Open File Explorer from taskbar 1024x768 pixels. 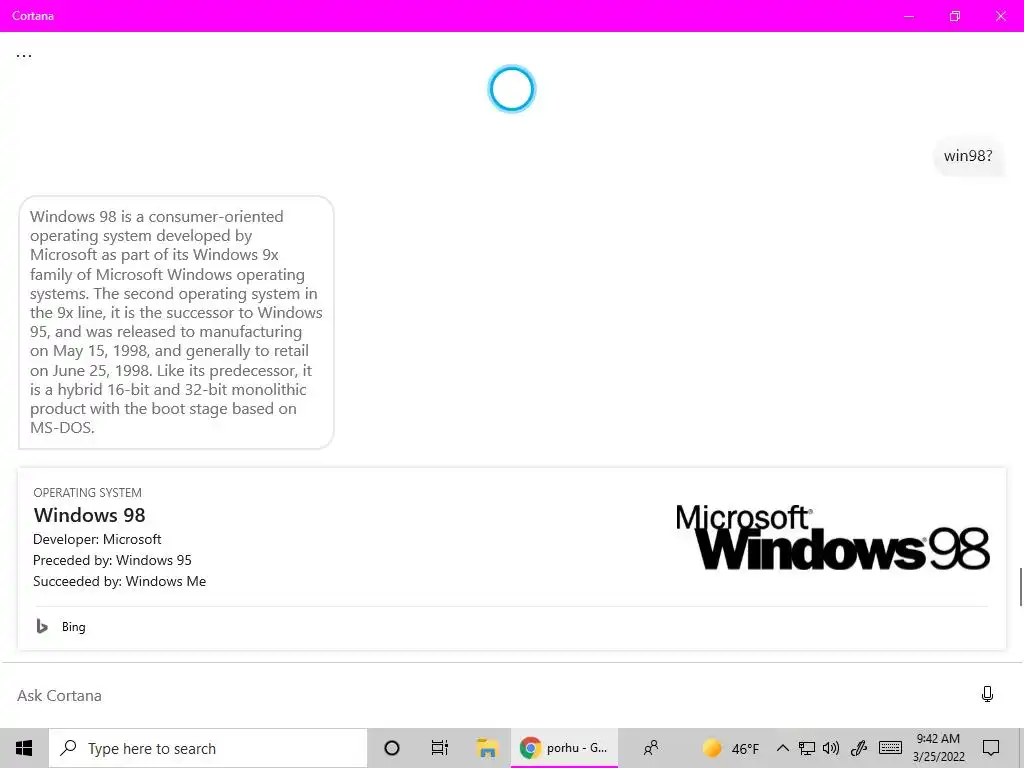tap(487, 748)
